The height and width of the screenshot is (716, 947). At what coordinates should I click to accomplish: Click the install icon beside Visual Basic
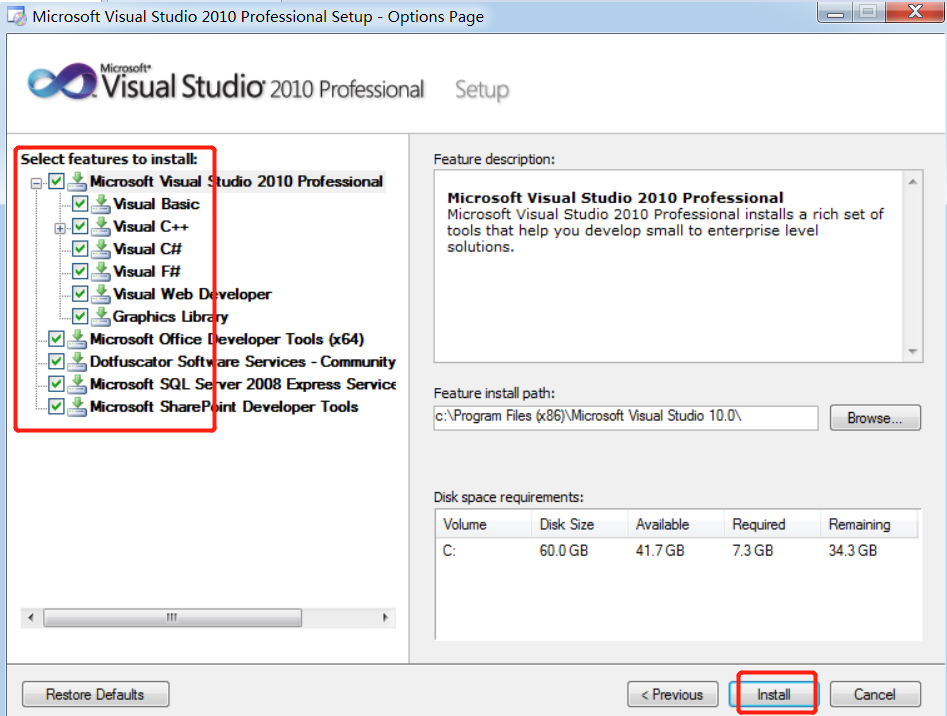[x=101, y=204]
